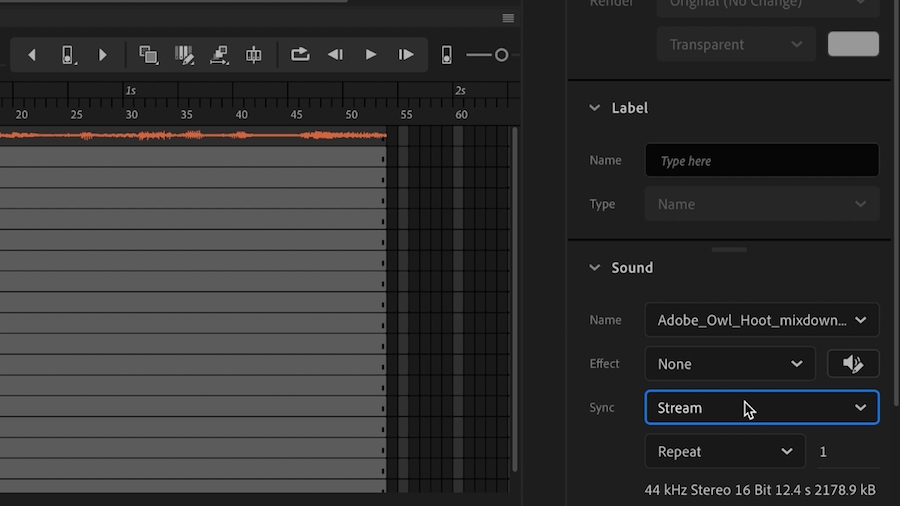Open the Edit Sound Envelope button

point(853,364)
